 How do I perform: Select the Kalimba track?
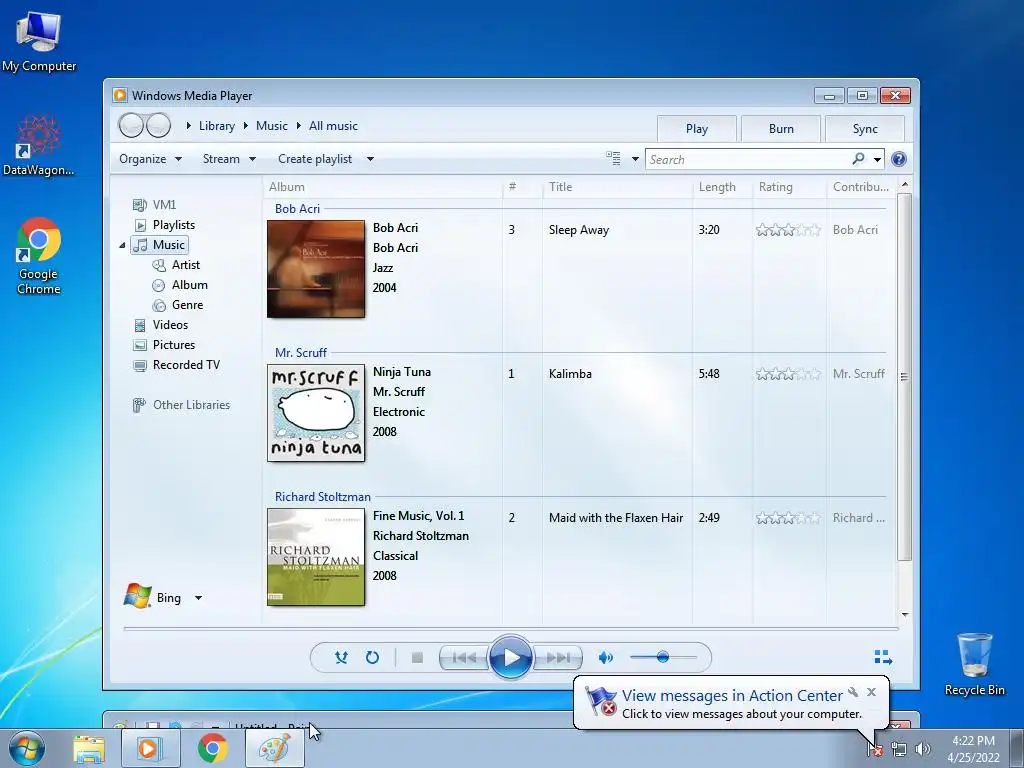click(x=570, y=374)
